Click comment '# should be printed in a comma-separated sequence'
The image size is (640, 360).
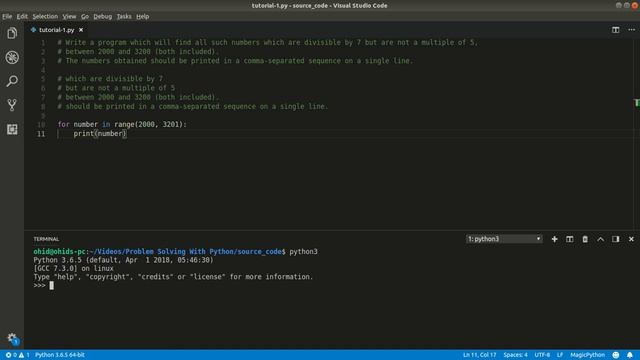[x=193, y=107]
